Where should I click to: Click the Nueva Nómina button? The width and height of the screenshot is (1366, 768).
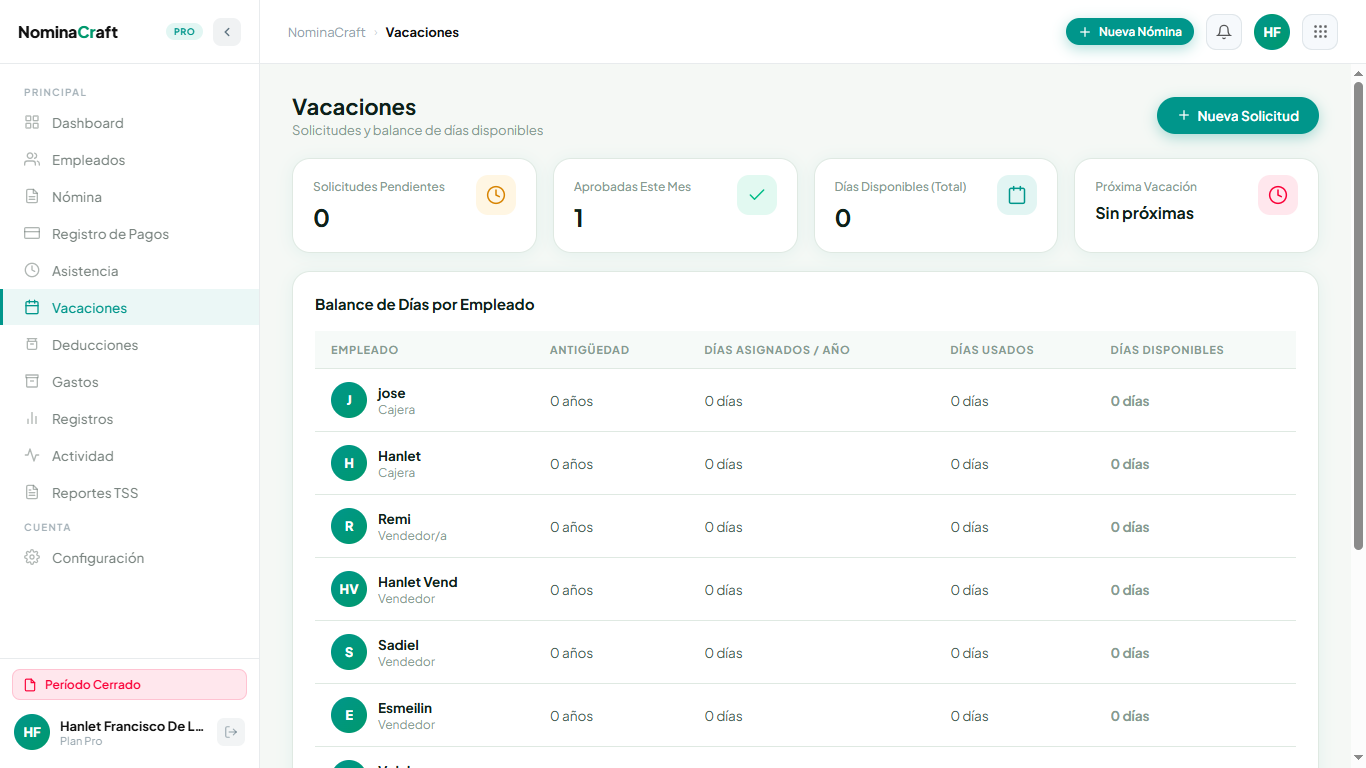pyautogui.click(x=1130, y=32)
